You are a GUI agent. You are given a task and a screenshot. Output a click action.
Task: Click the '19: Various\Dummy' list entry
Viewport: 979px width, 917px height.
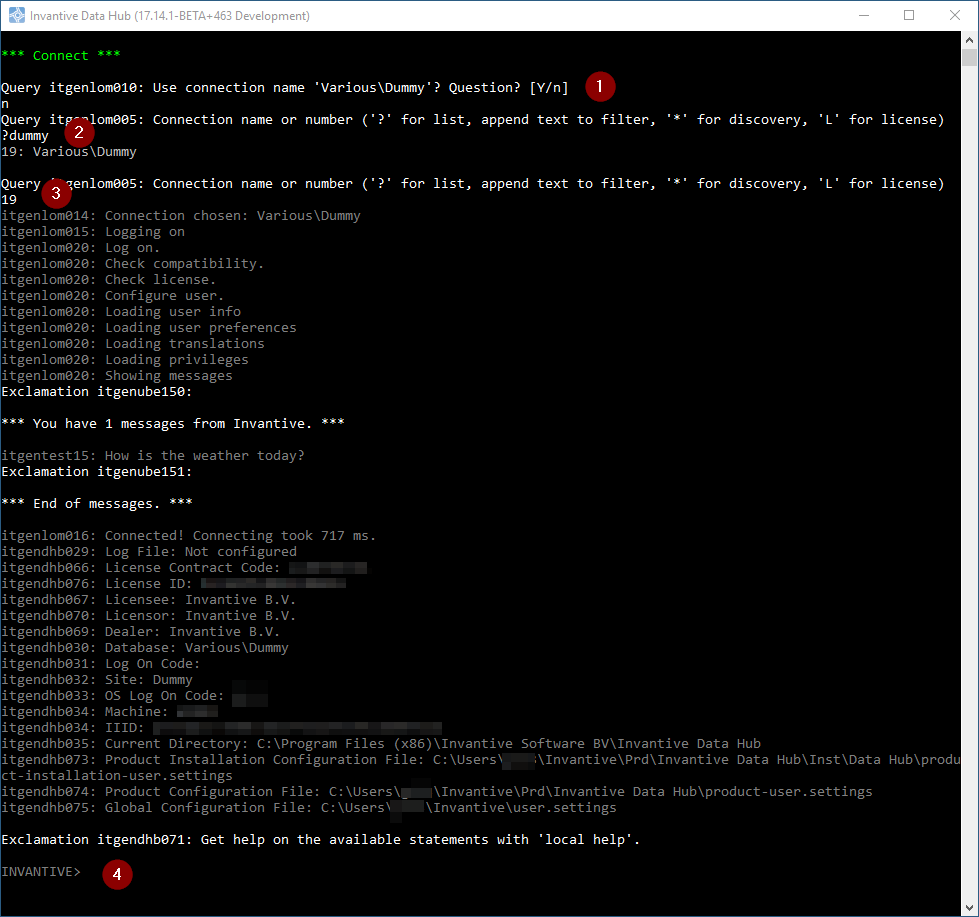click(x=69, y=152)
